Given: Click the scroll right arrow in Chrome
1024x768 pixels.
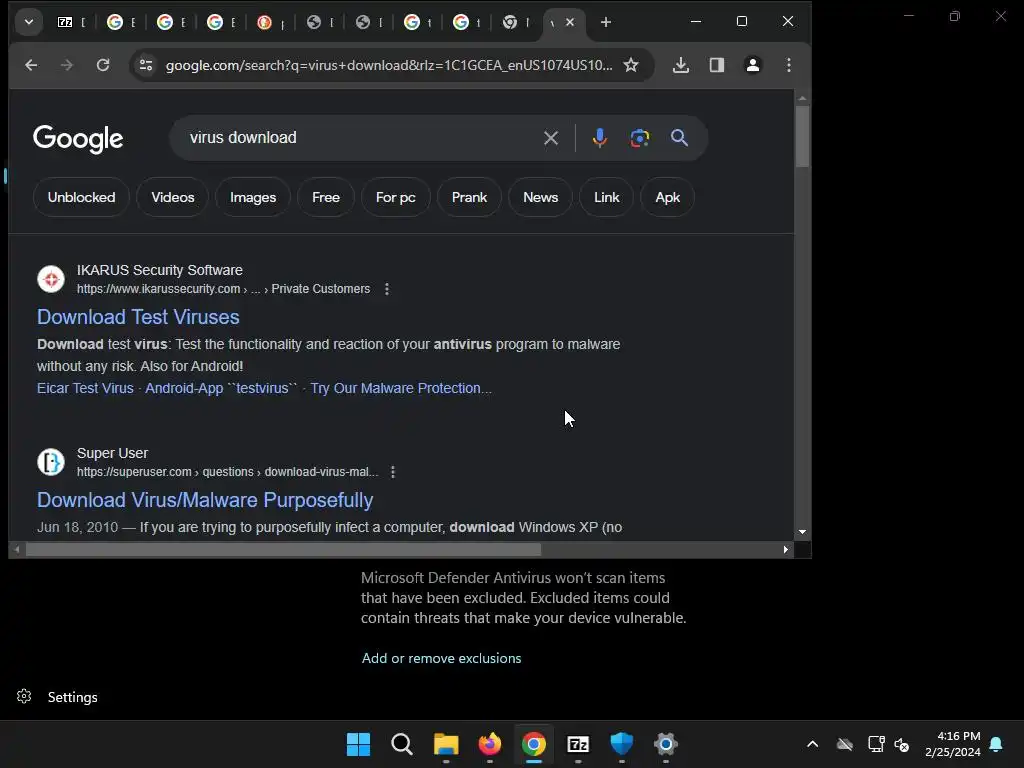Looking at the screenshot, I should [785, 550].
